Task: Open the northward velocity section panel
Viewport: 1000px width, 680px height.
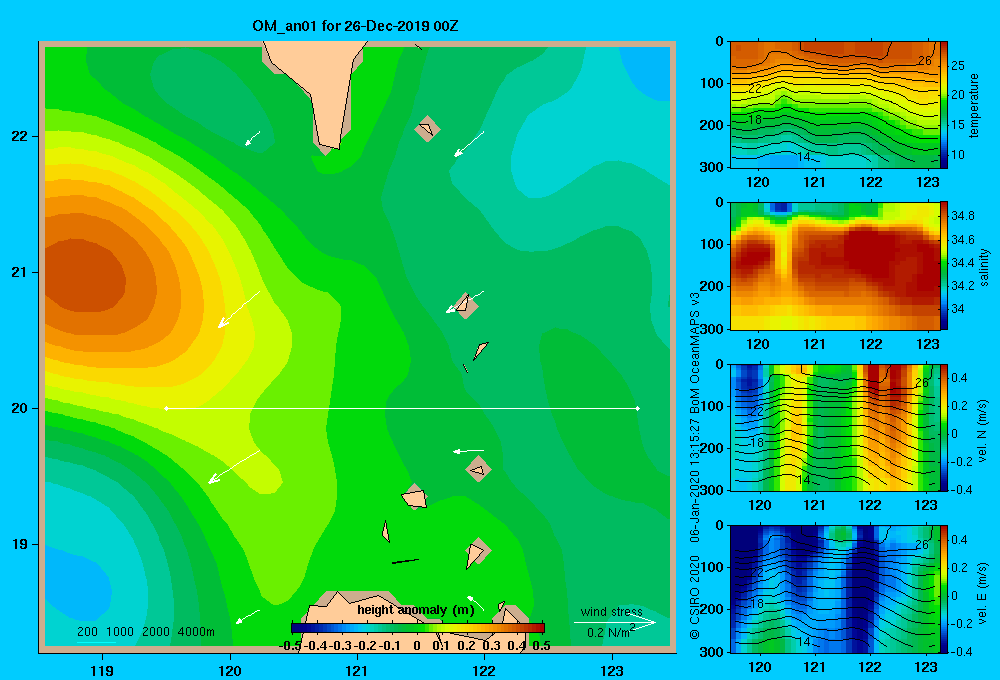Action: [834, 427]
